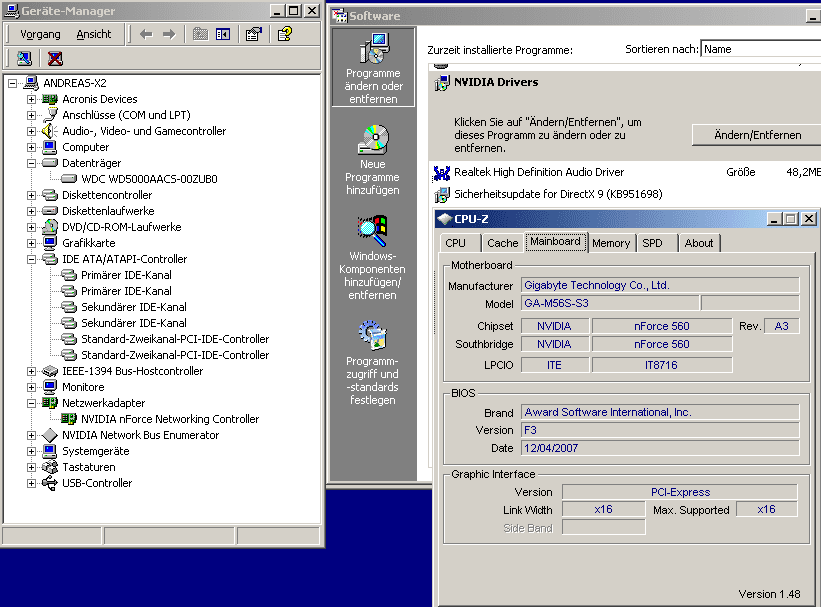This screenshot has width=821, height=607.
Task: Click the Realtek audio driver crab icon
Action: (x=442, y=172)
